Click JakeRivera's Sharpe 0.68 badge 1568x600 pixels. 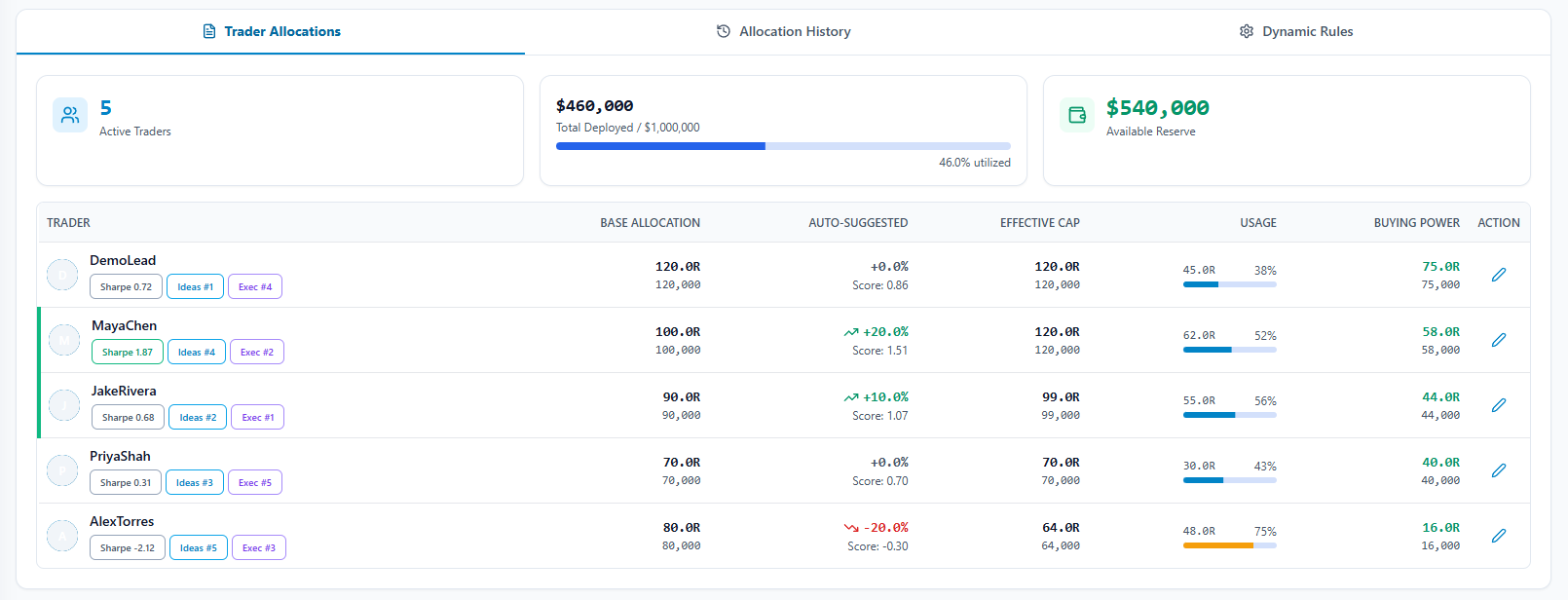(x=128, y=418)
